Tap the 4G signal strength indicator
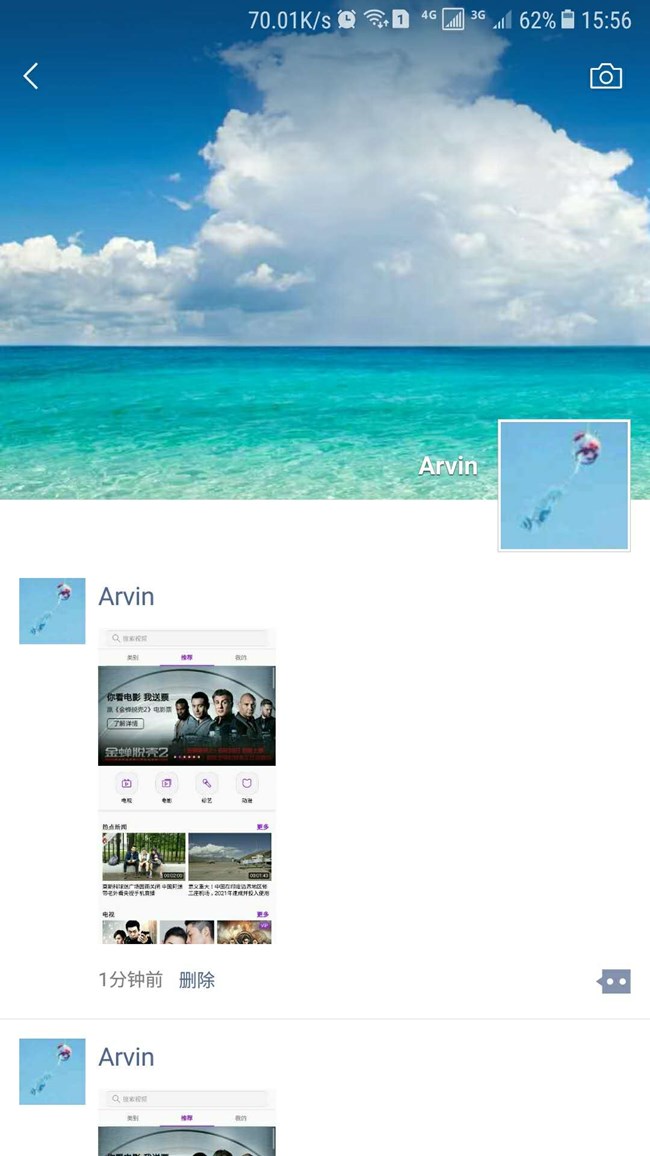The image size is (650, 1156). tap(453, 19)
